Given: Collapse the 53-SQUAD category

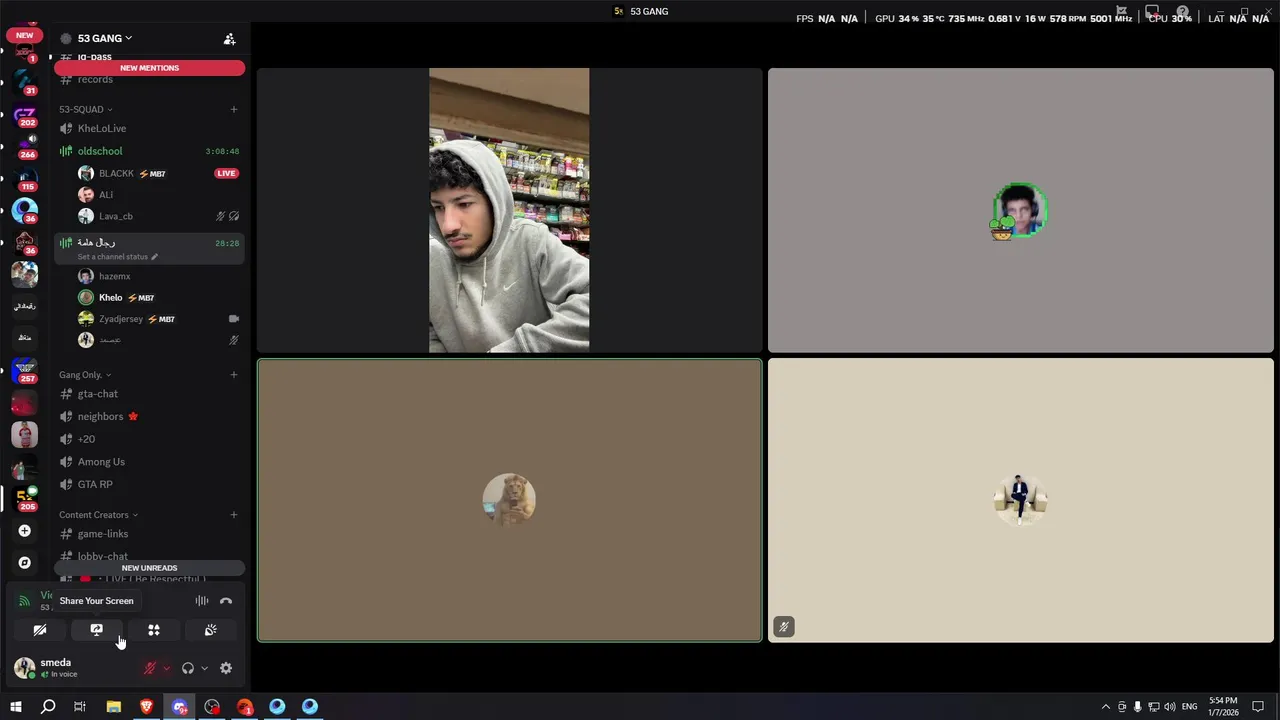Looking at the screenshot, I should click(x=85, y=109).
